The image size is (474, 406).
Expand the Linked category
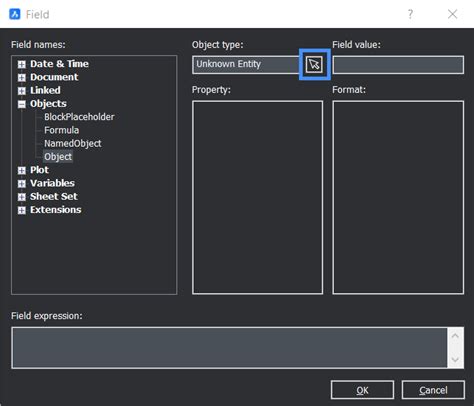pyautogui.click(x=22, y=91)
